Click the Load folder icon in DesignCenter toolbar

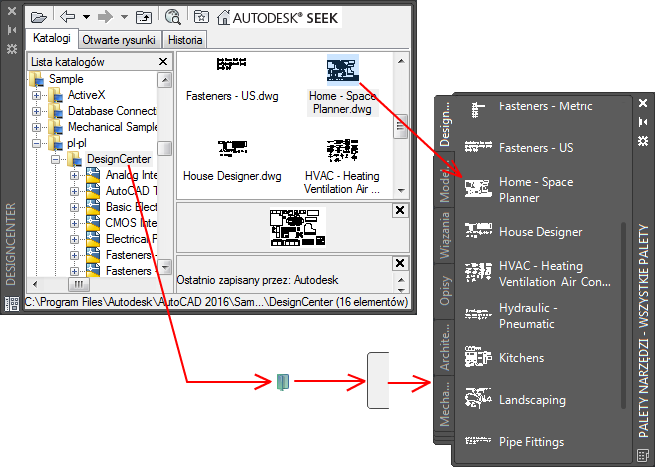[39, 17]
